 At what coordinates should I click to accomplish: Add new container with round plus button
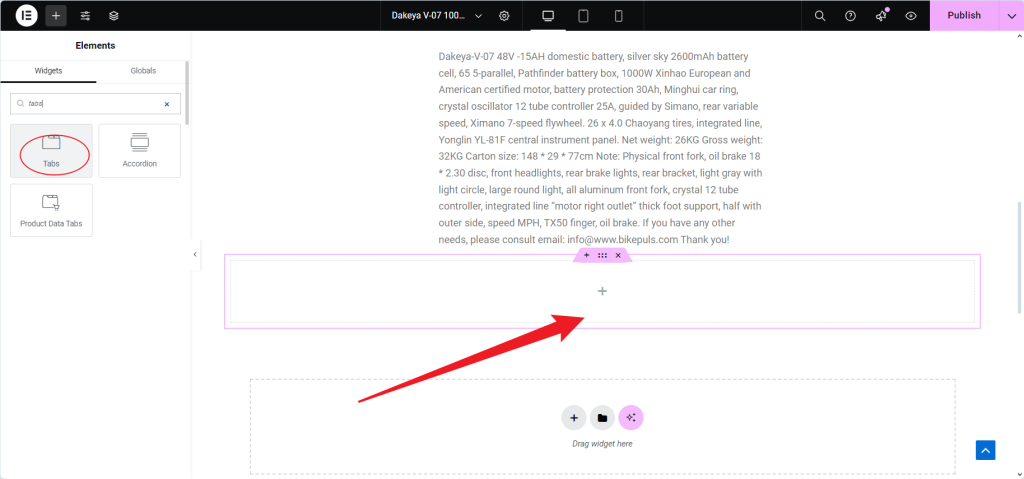[x=573, y=418]
